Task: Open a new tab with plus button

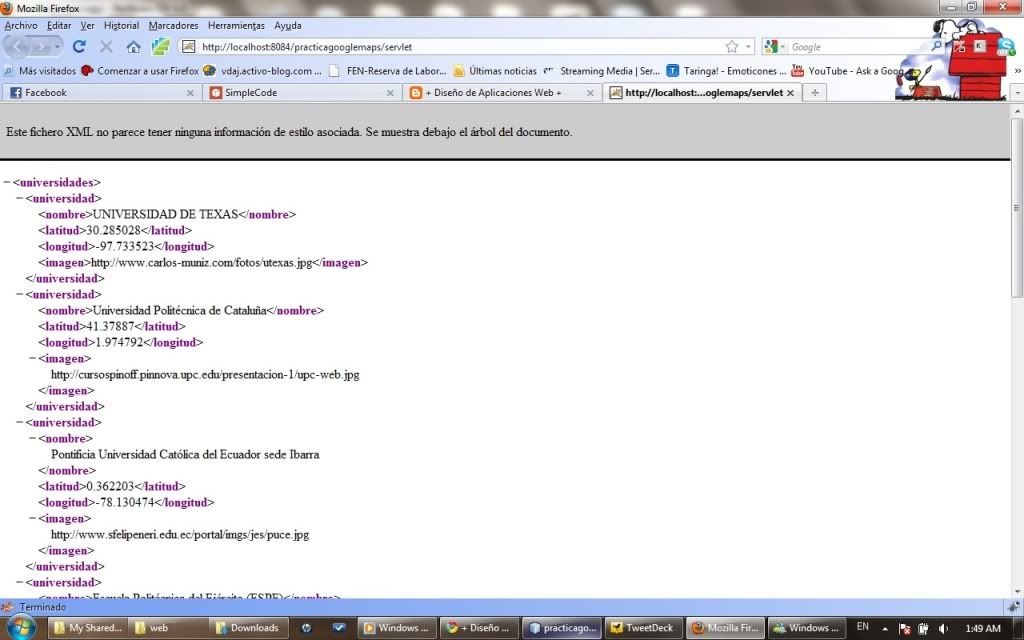Action: pos(815,93)
